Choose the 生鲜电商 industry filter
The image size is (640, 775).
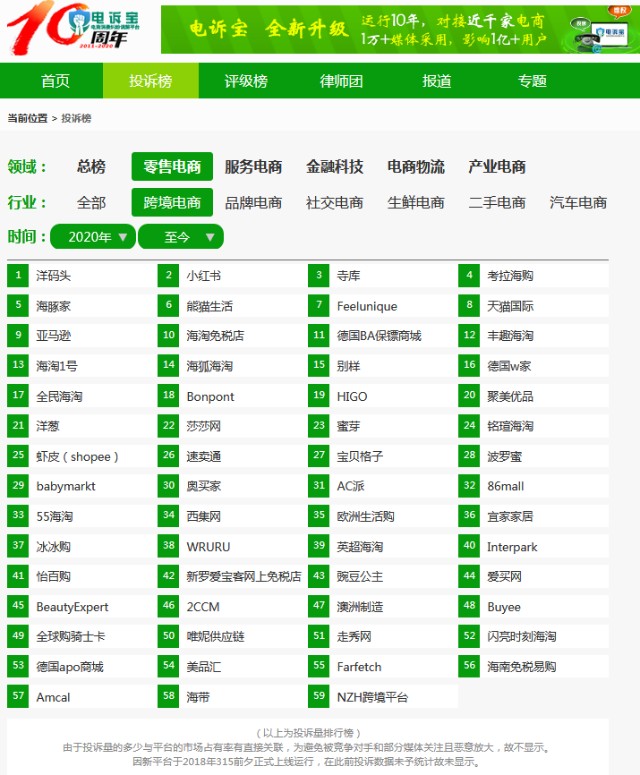coord(416,203)
